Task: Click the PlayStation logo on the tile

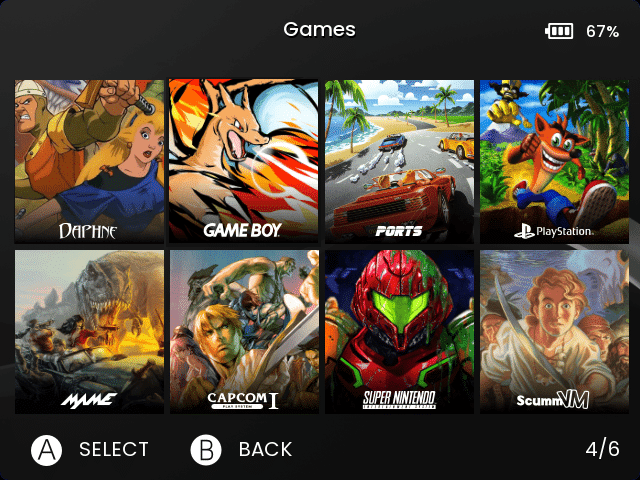Action: point(554,231)
